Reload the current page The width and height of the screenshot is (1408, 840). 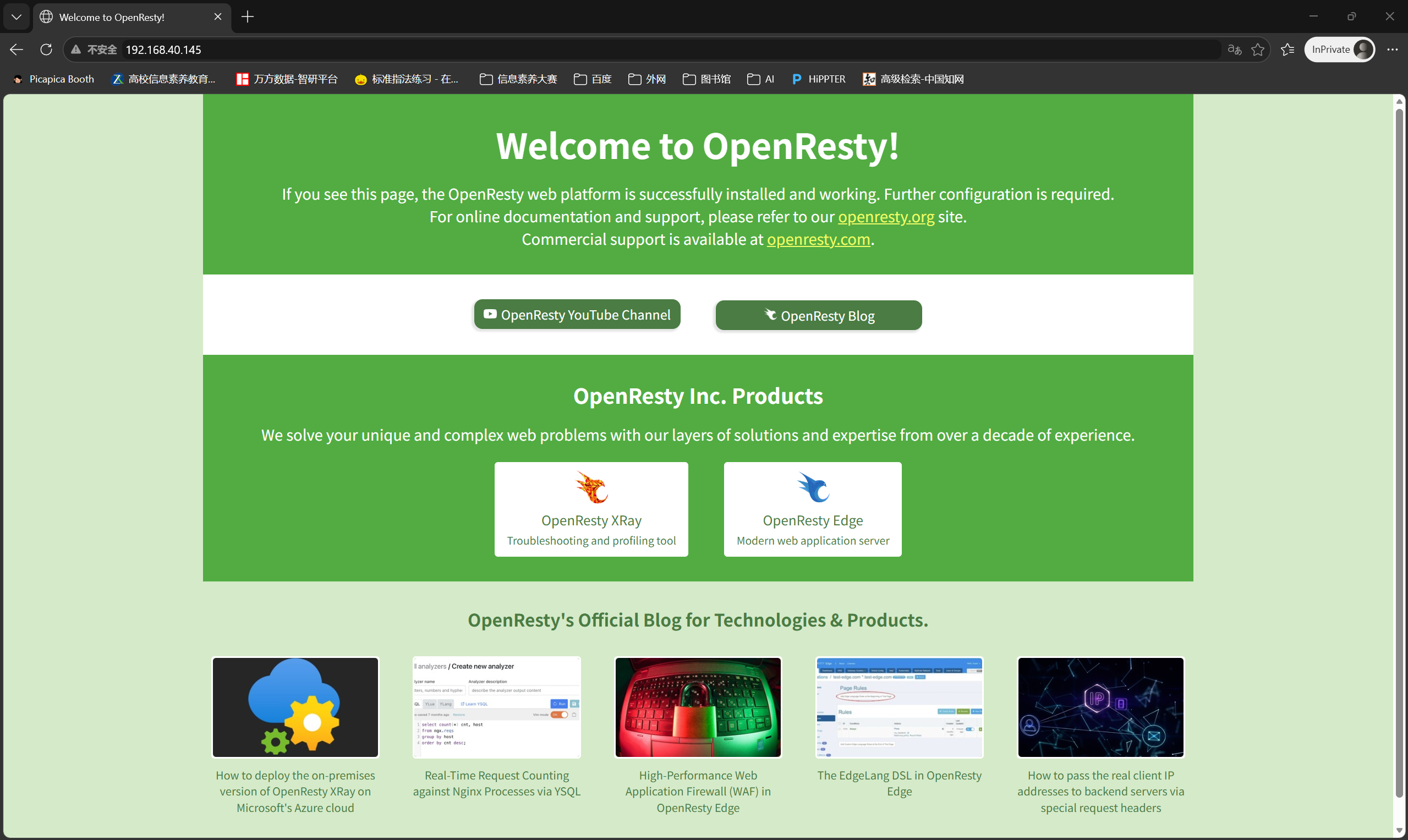[x=46, y=50]
